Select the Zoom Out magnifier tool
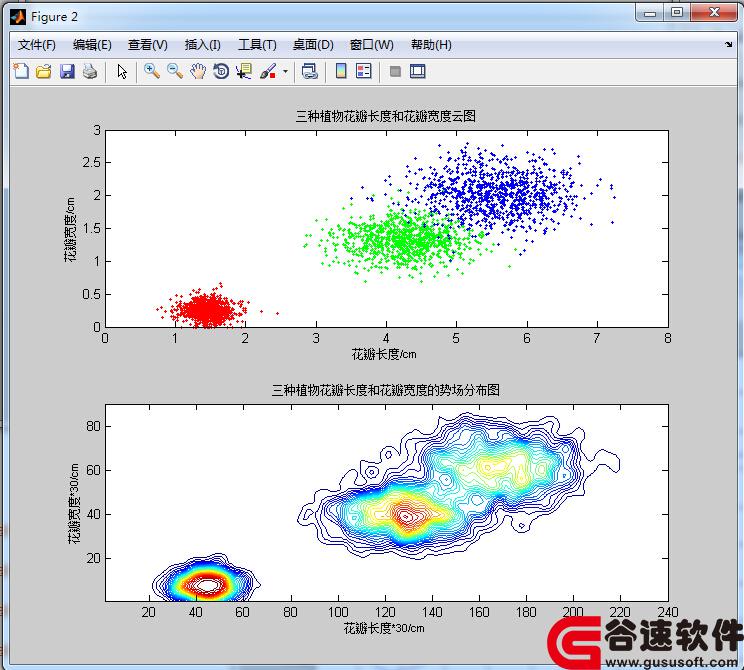The height and width of the screenshot is (670, 744). click(175, 71)
